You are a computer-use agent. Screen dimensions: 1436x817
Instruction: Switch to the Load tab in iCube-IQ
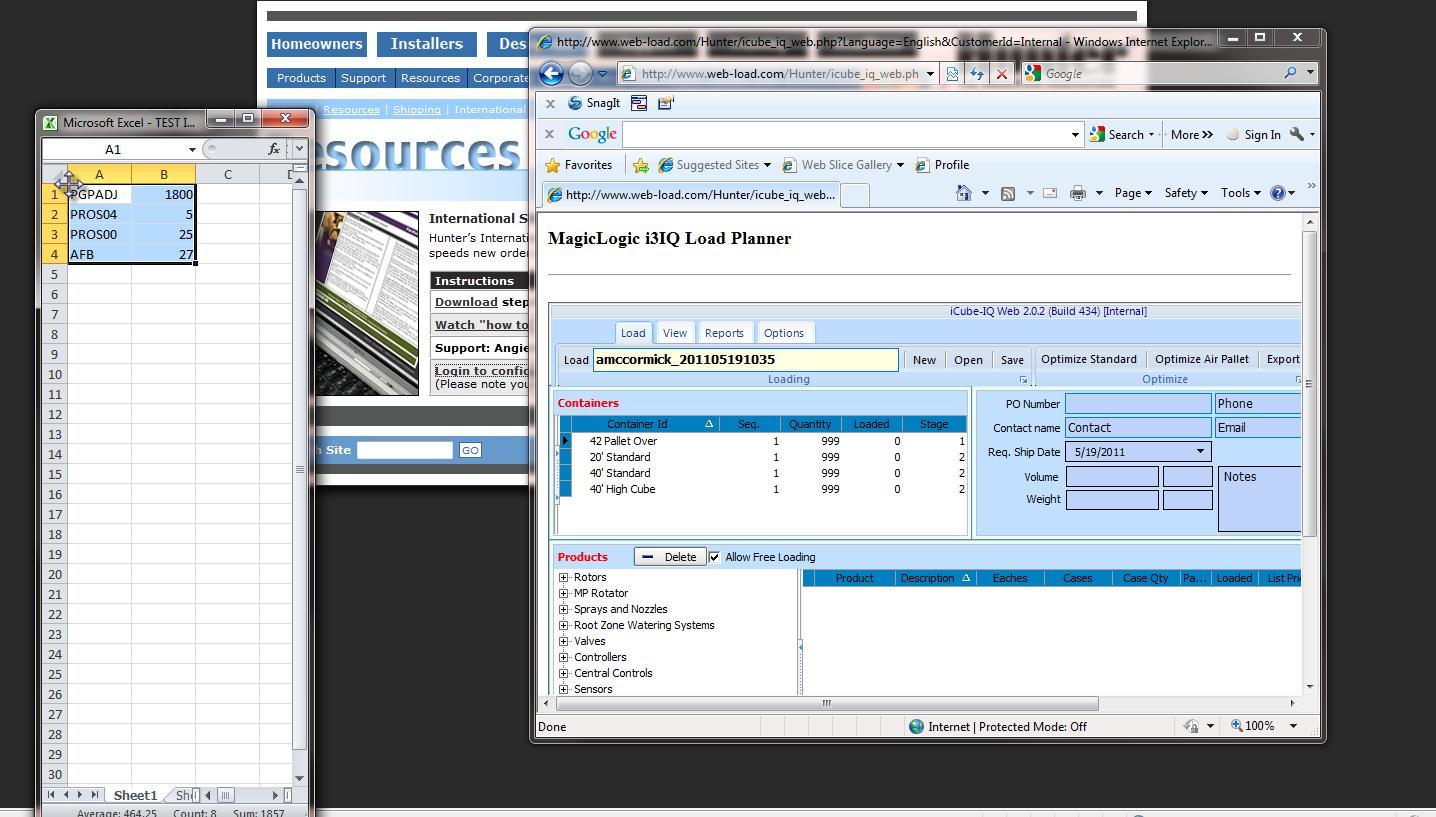click(x=633, y=333)
